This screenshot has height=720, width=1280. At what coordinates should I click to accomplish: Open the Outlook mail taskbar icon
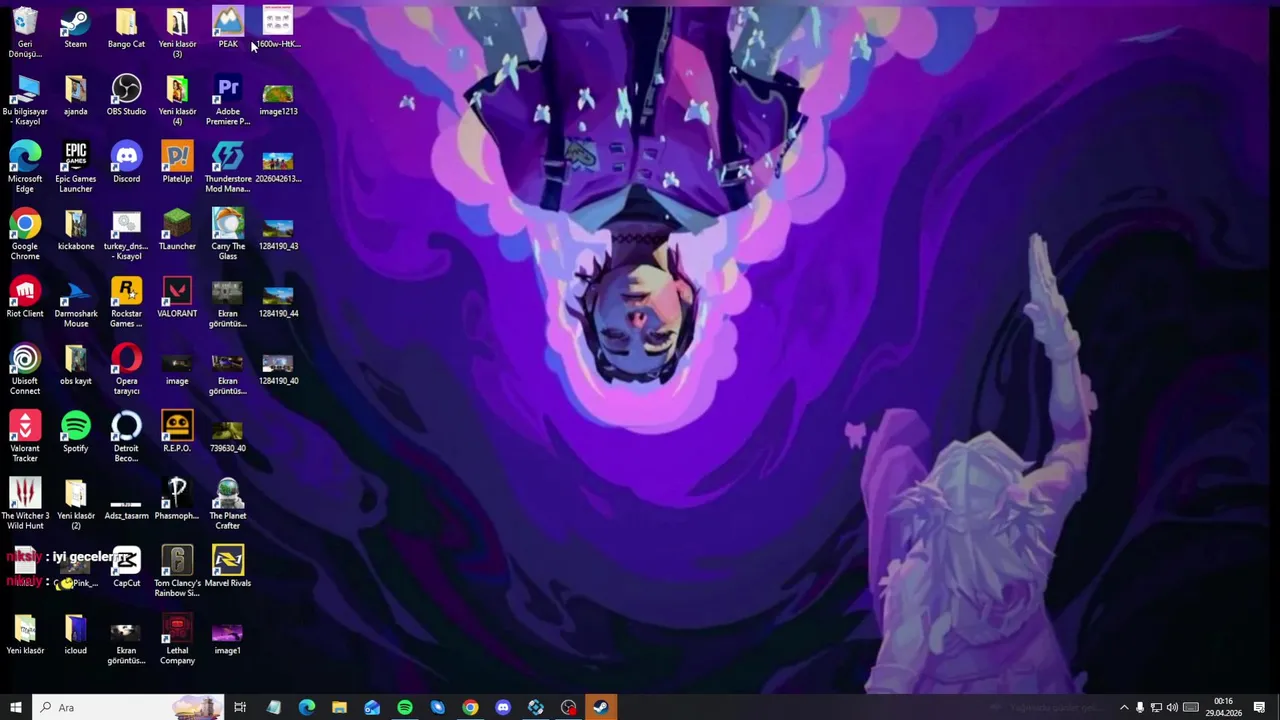tap(372, 707)
